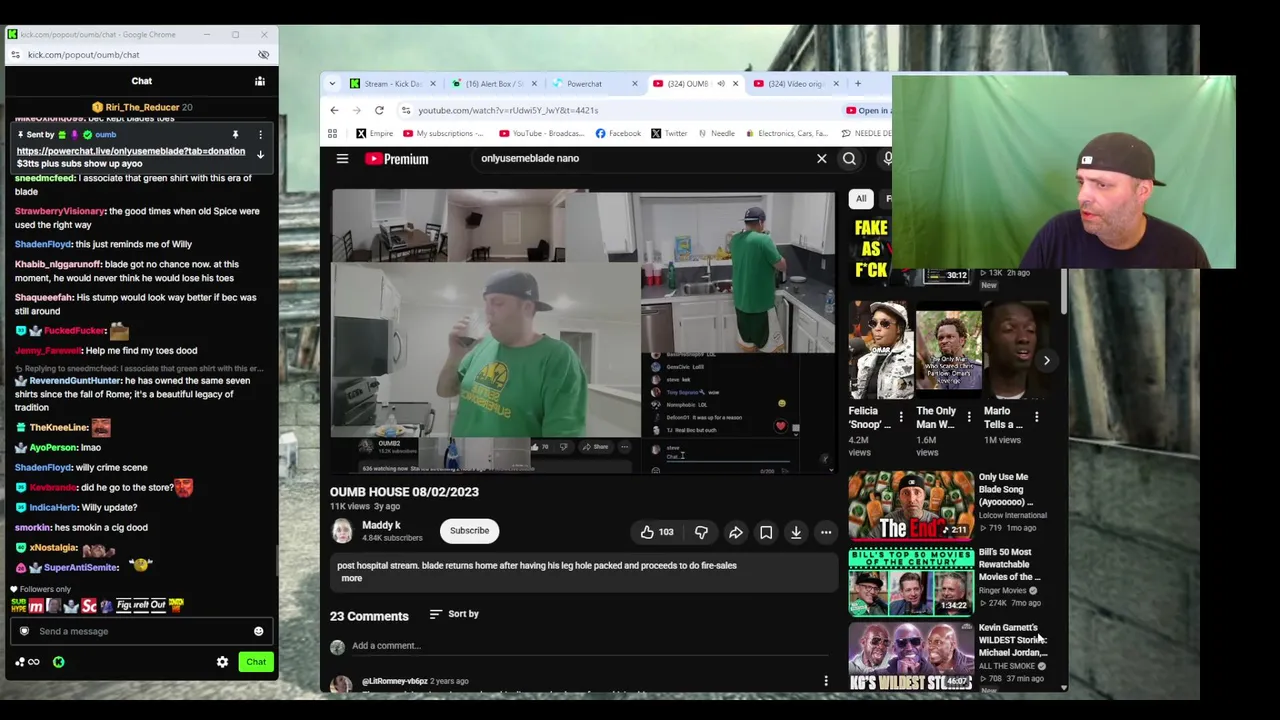
Task: Click 'Open in app' in the address bar
Action: click(868, 111)
